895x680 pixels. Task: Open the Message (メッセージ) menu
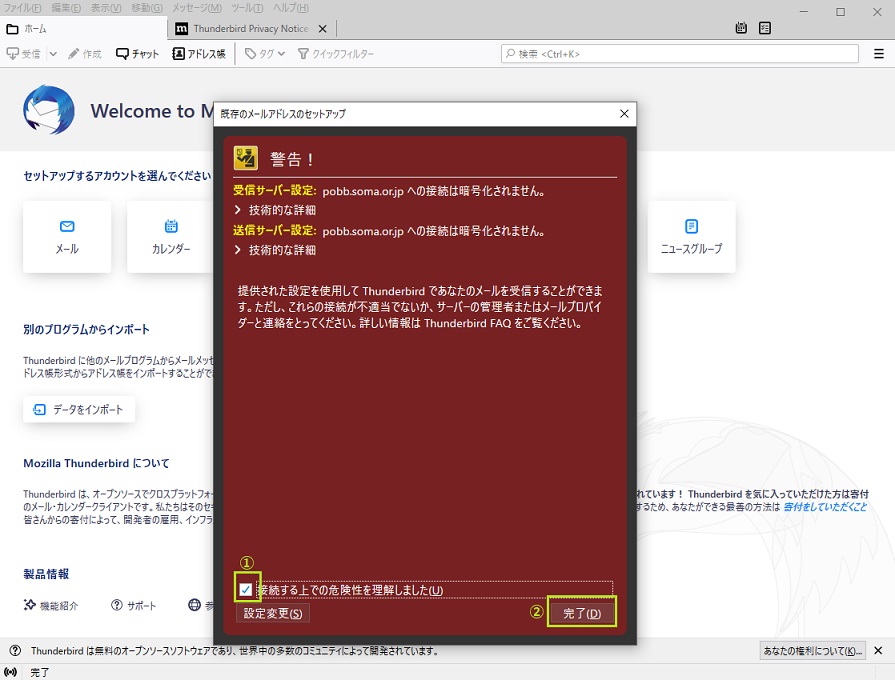tap(197, 7)
